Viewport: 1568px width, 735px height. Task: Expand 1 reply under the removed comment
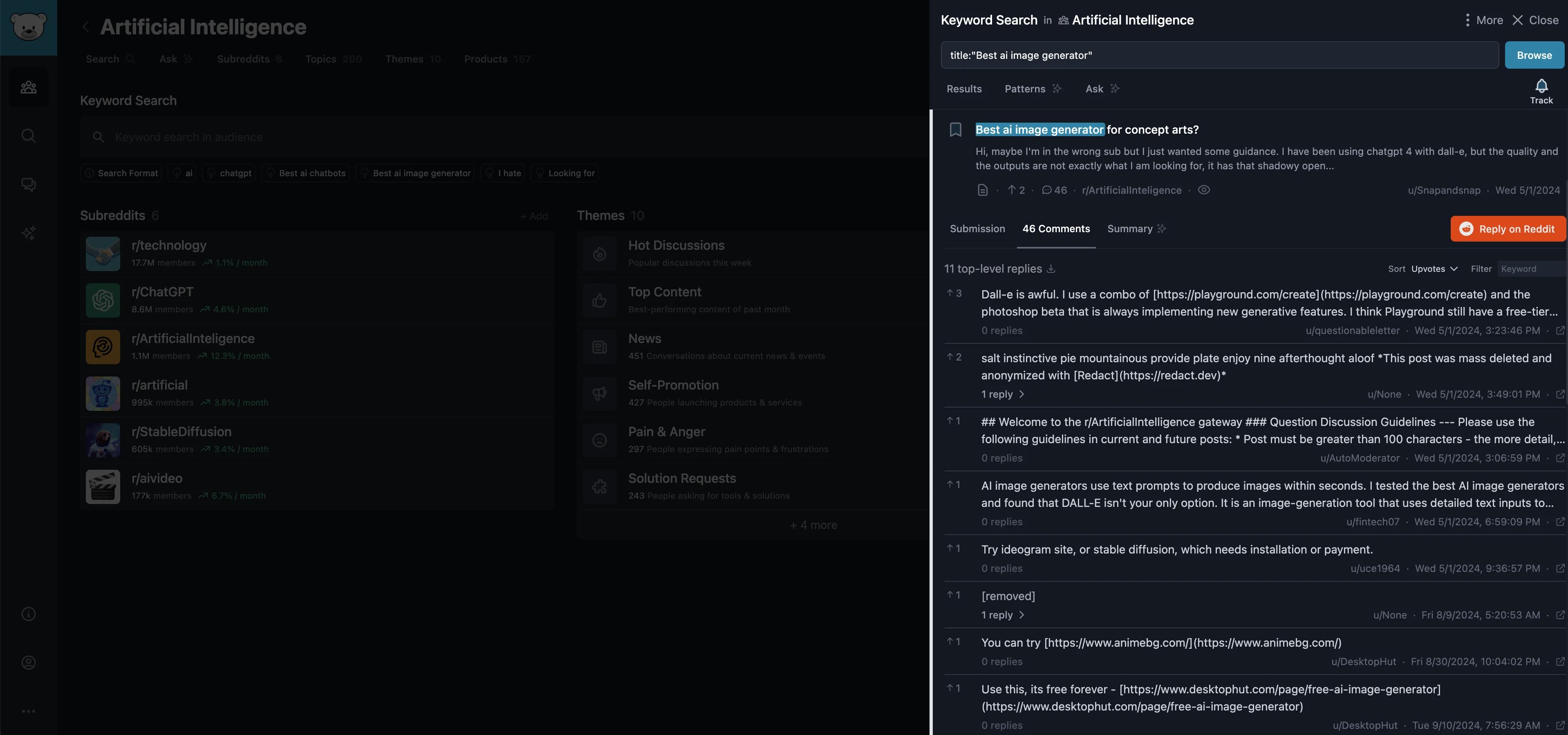(1002, 615)
